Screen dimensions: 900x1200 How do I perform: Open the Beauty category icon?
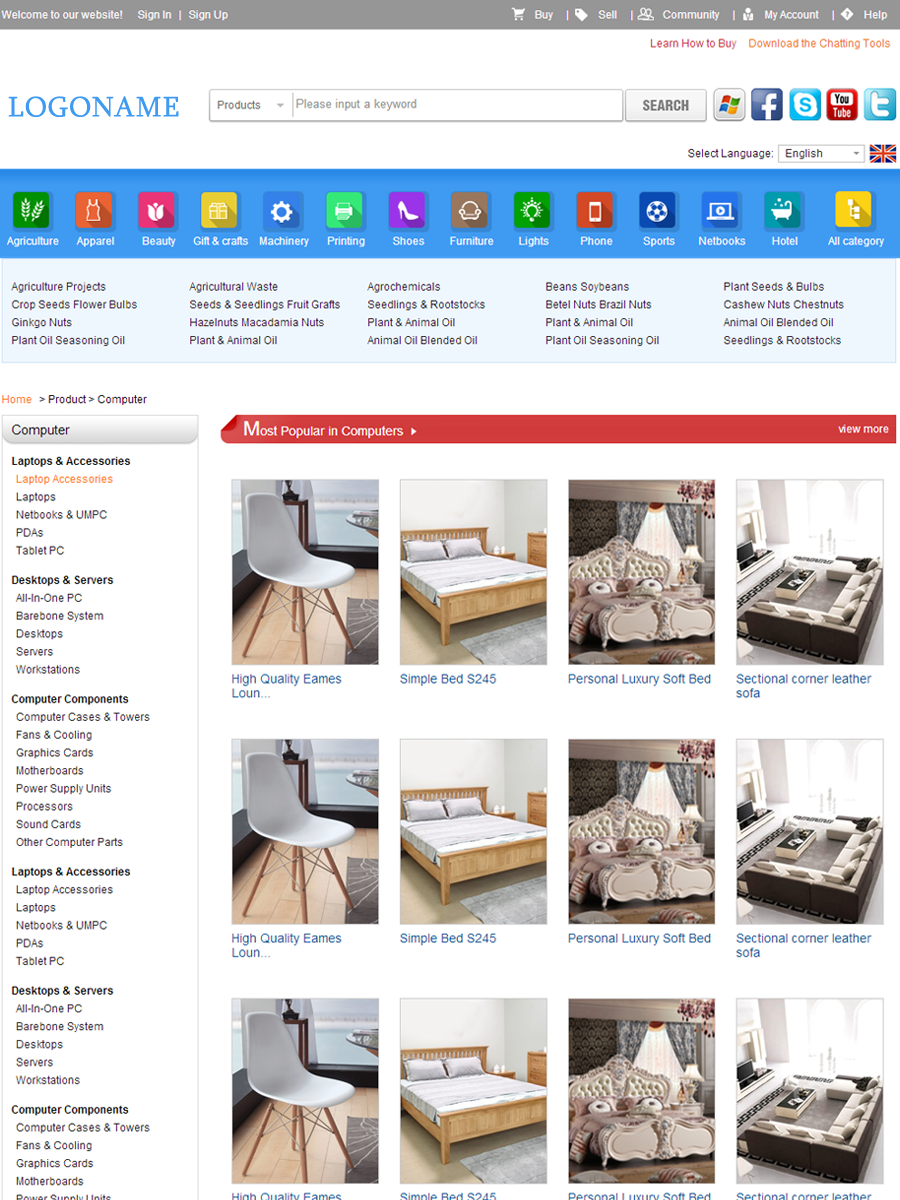point(157,210)
